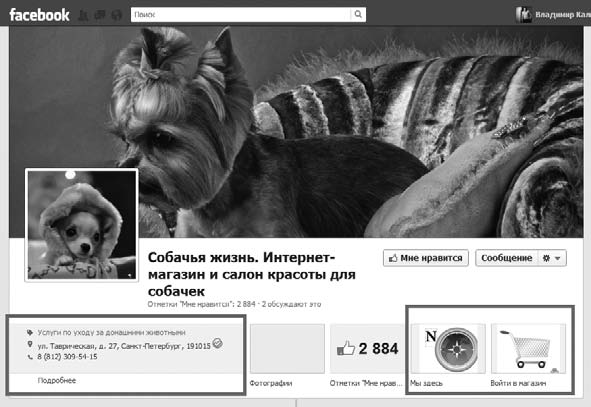Open the notifications globe icon
This screenshot has width=591, height=407.
(117, 15)
